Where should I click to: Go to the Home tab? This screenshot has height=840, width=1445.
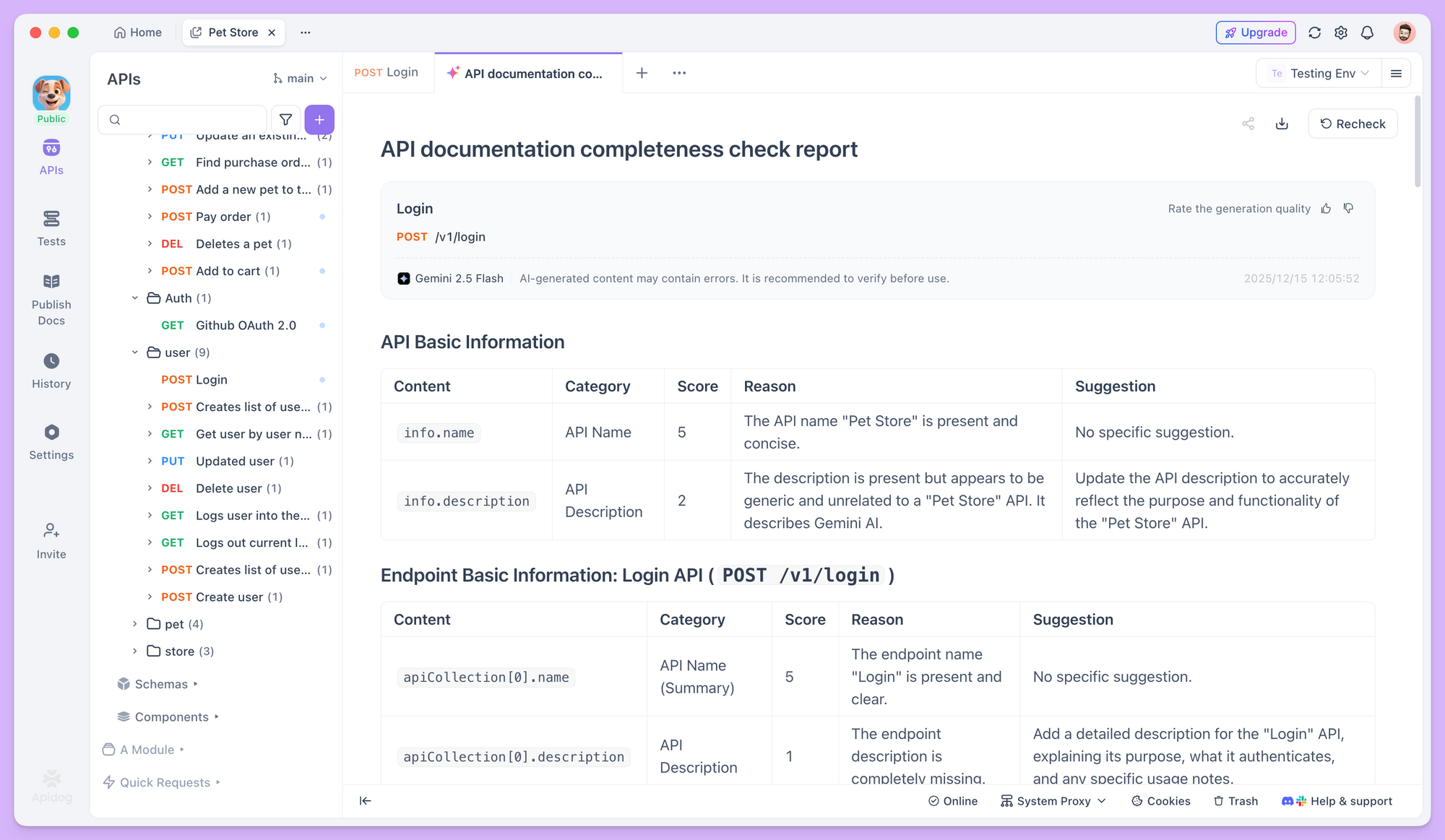click(138, 33)
